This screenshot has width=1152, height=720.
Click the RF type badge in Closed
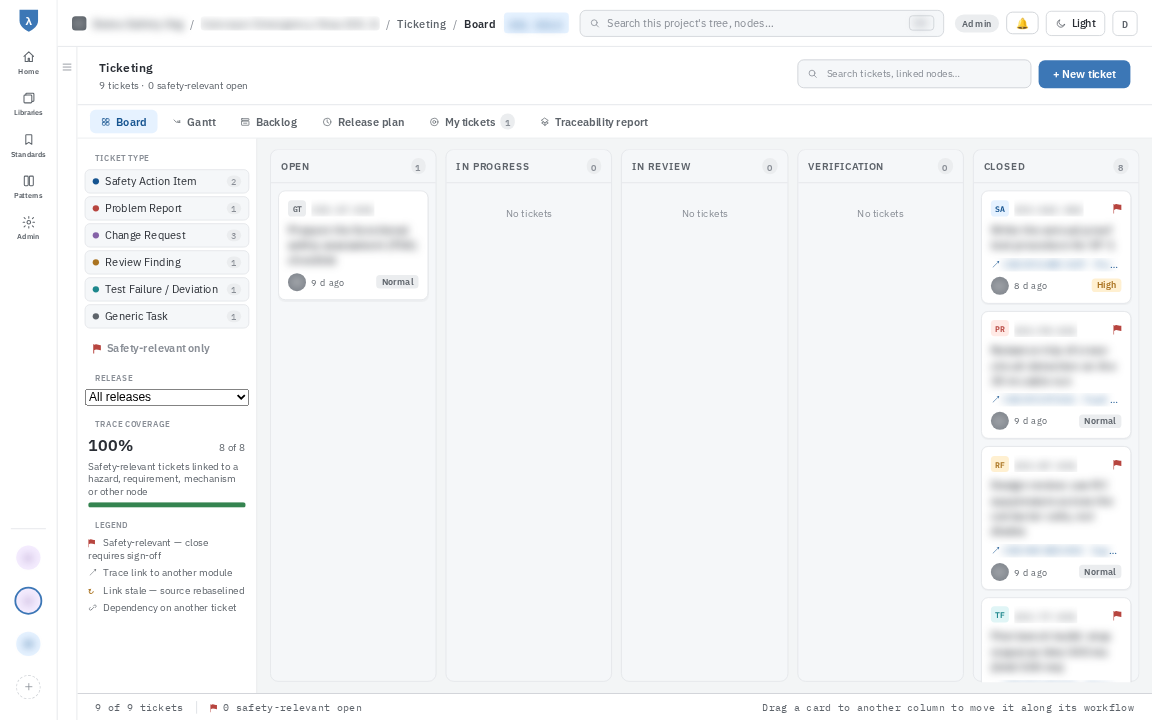pos(1000,464)
